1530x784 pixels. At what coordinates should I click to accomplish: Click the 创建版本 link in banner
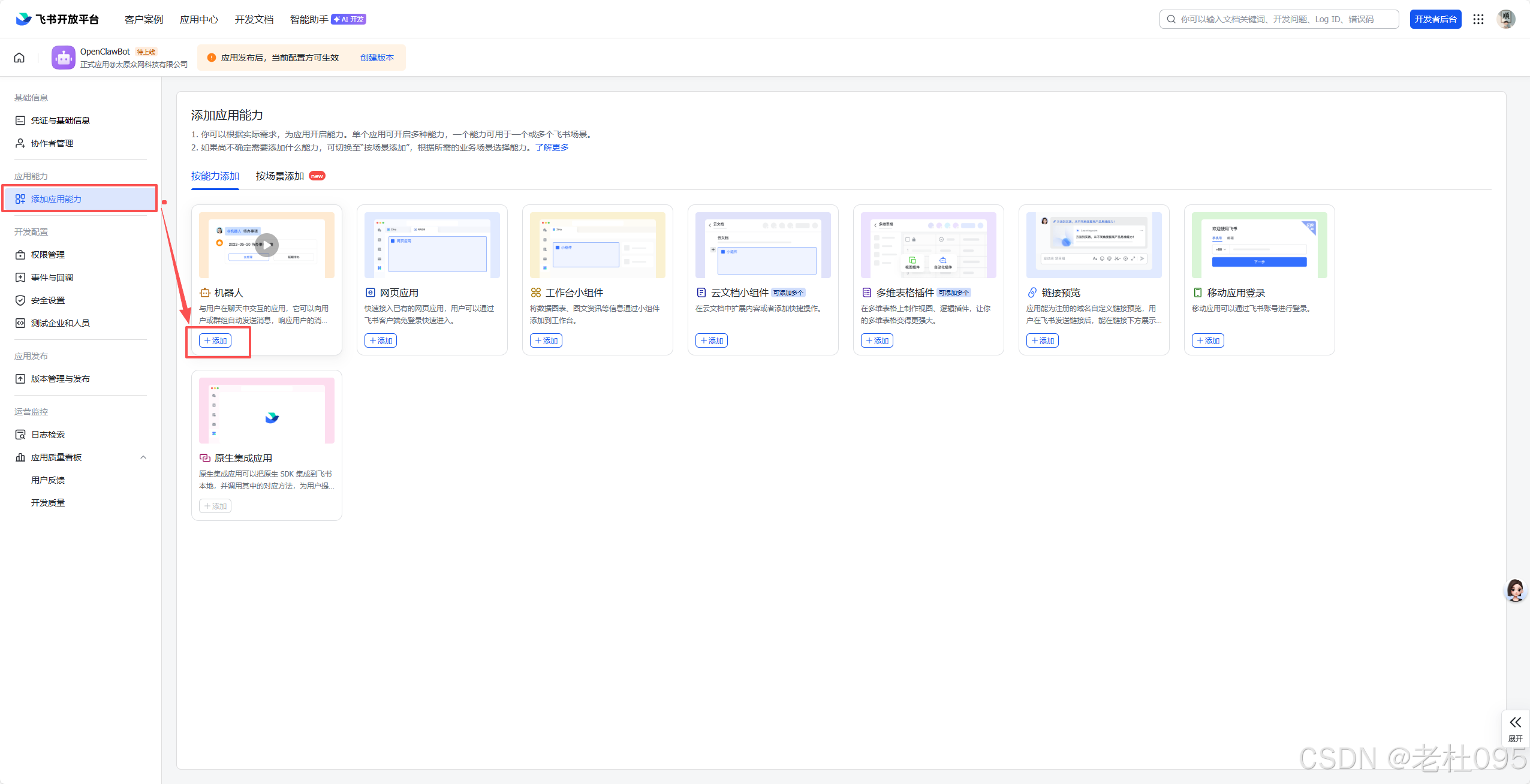377,58
